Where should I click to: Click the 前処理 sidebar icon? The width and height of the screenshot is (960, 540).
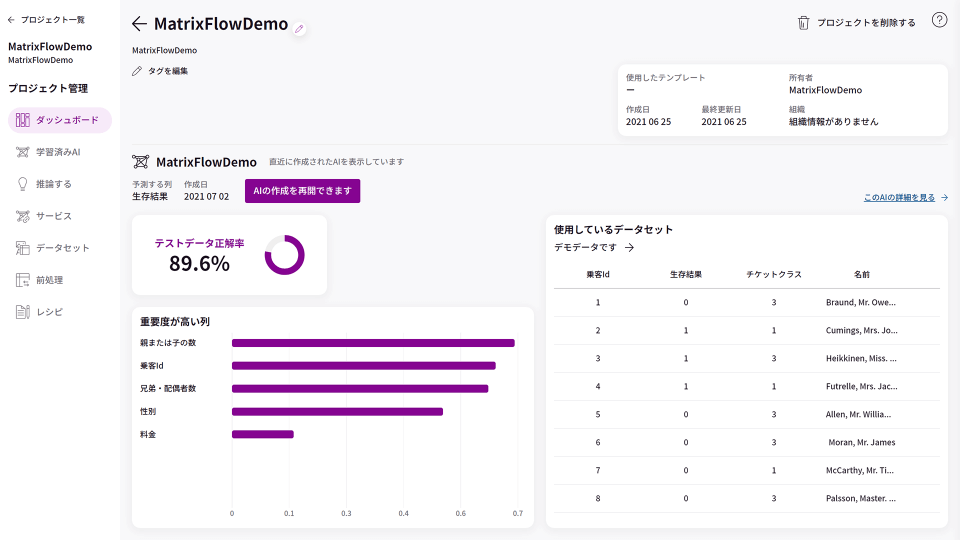tap(23, 280)
